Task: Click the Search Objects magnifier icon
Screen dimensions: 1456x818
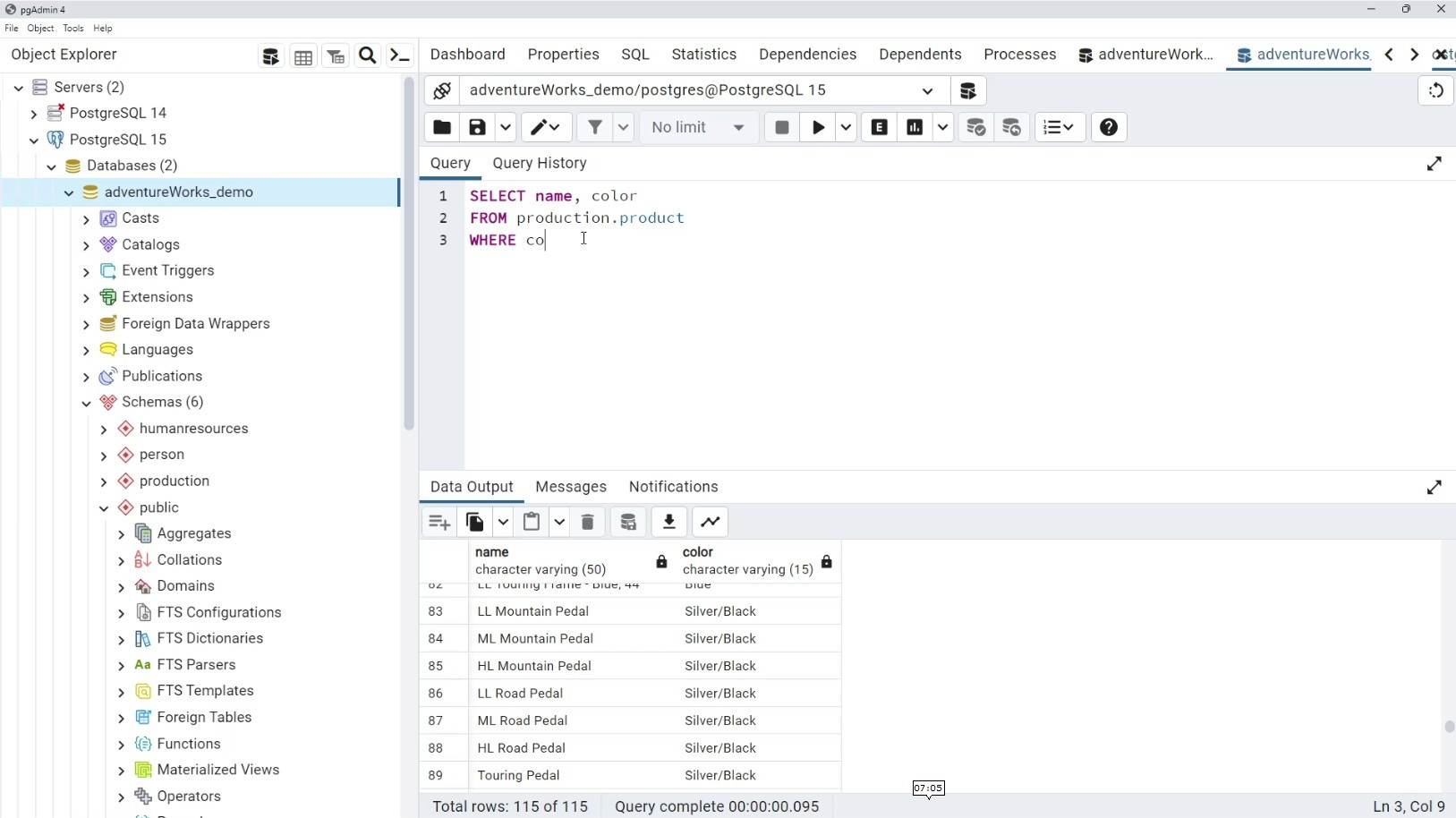Action: point(367,56)
